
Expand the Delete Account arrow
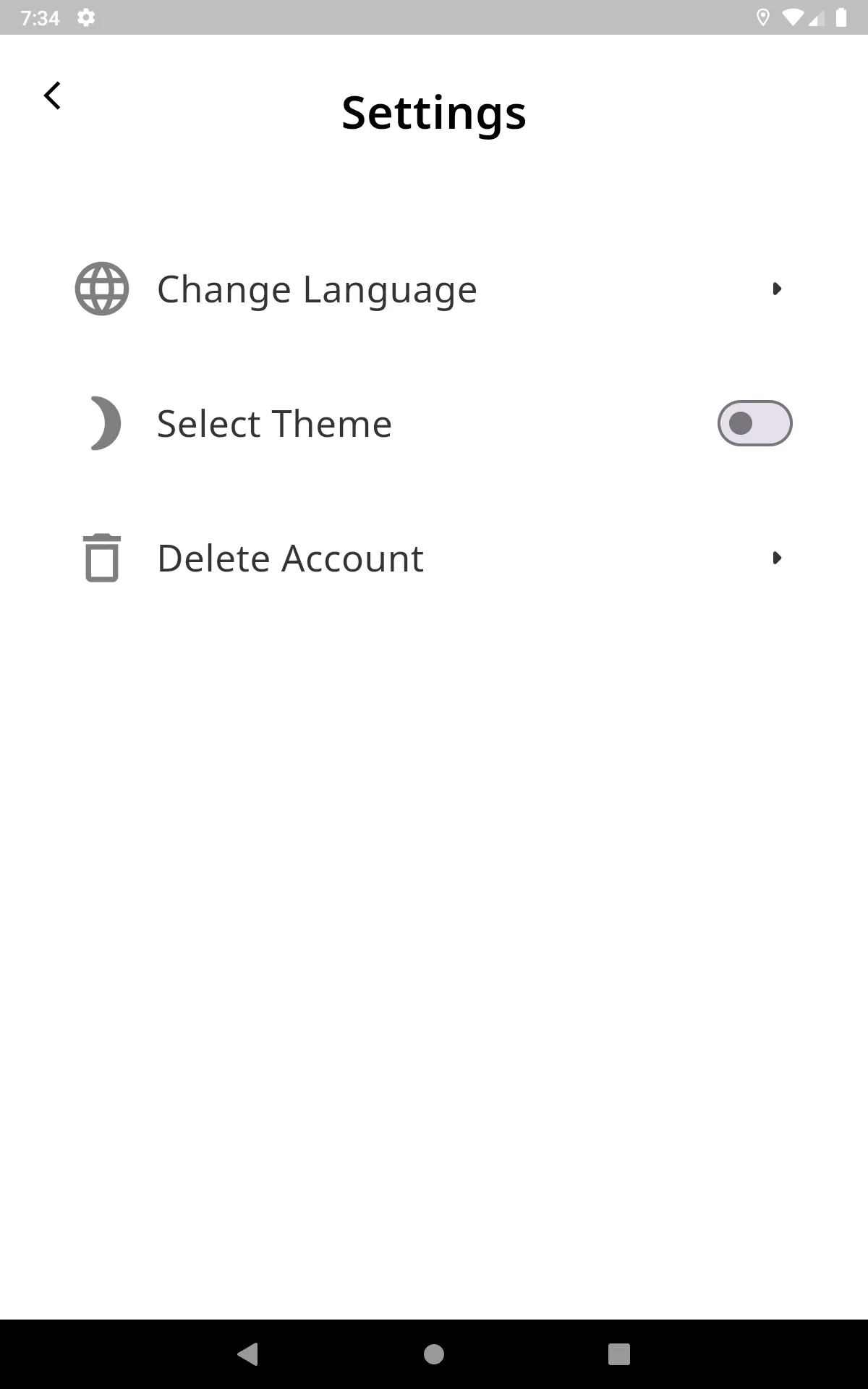click(x=777, y=558)
